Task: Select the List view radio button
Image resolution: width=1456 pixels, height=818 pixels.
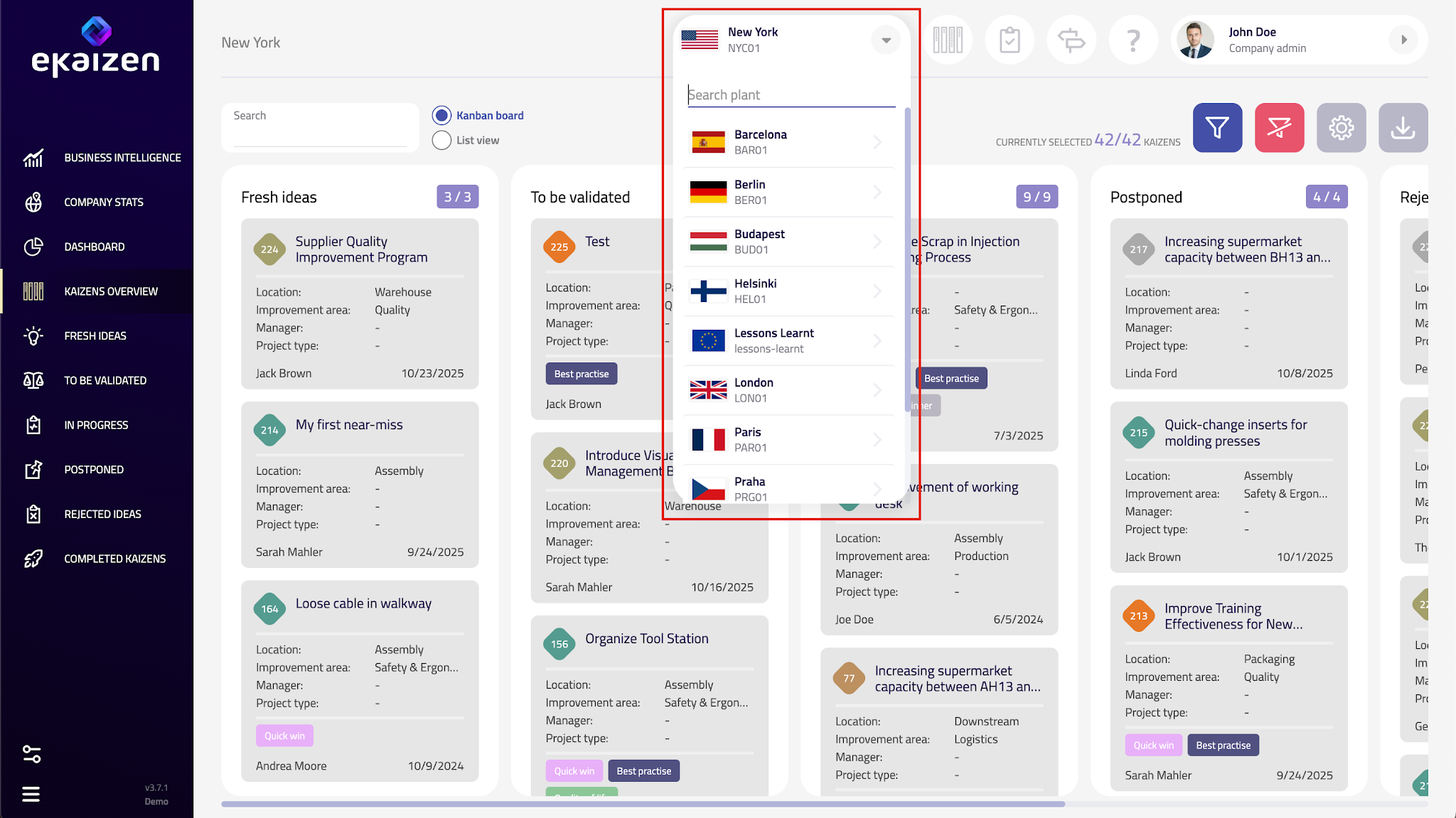Action: [x=441, y=140]
